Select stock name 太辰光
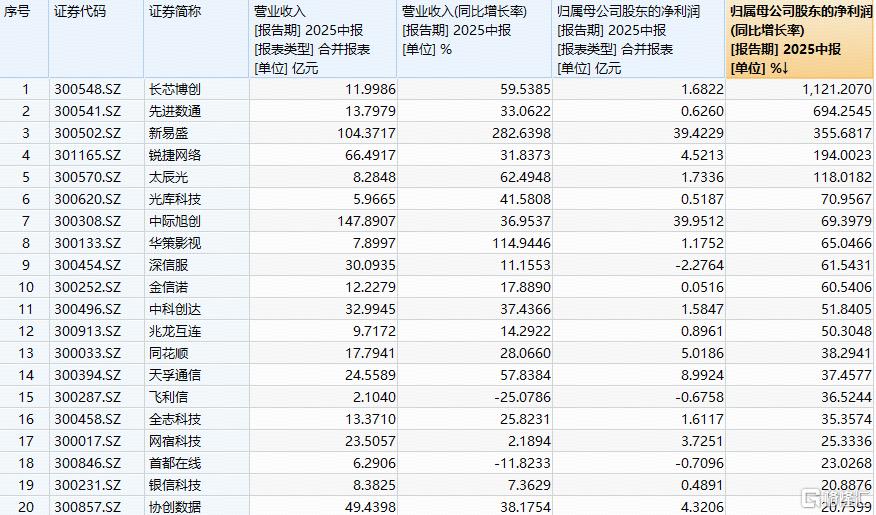Viewport: 876px width, 515px height. tap(169, 178)
